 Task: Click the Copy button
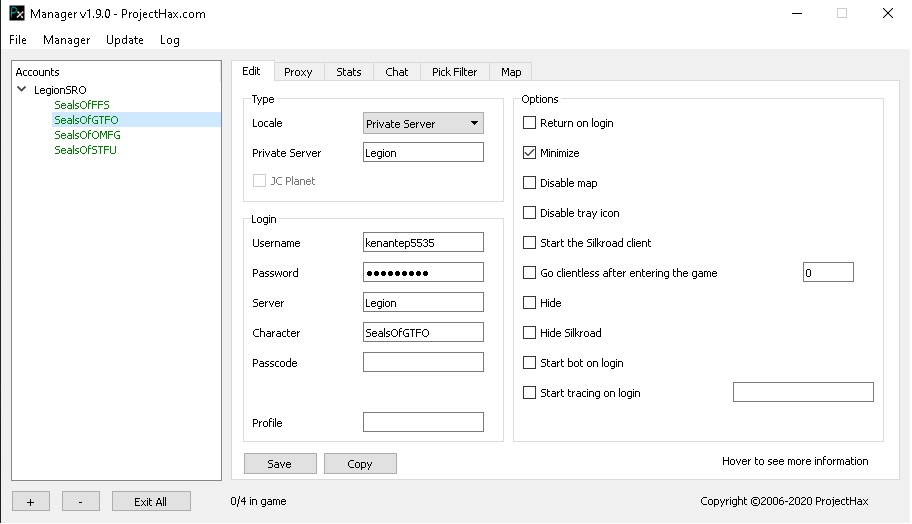(x=360, y=464)
